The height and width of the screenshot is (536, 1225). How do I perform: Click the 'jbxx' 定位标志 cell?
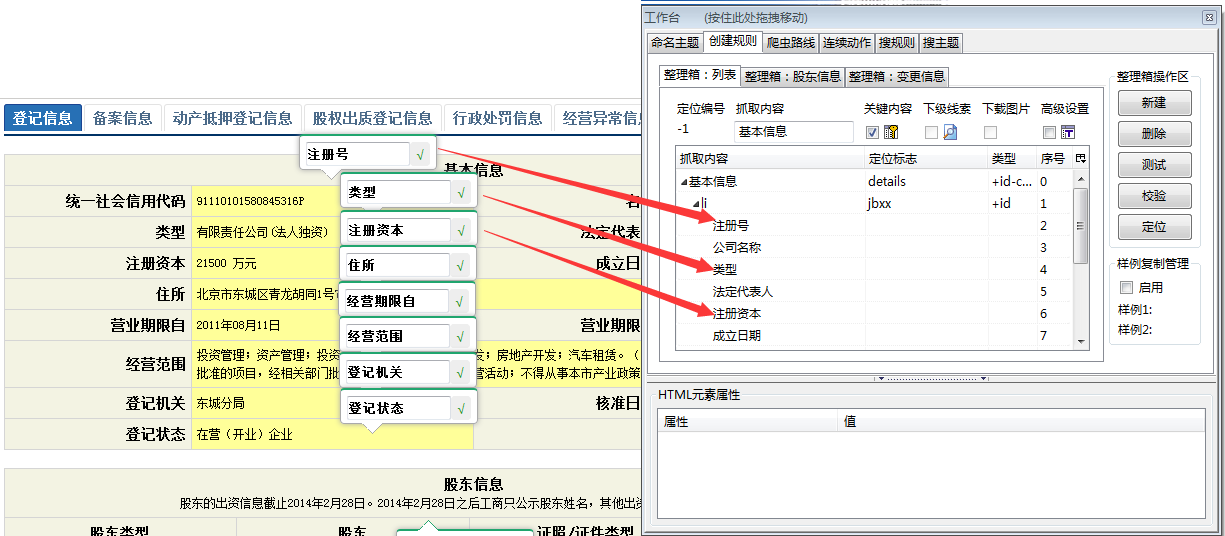926,204
